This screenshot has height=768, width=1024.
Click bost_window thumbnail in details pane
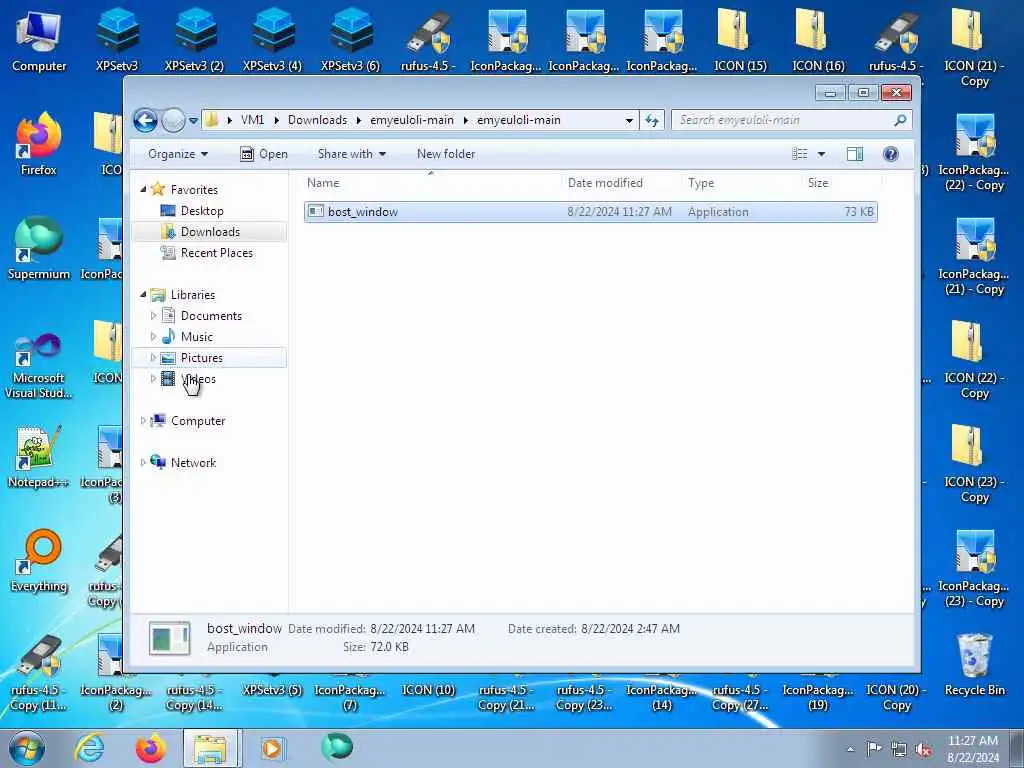(169, 638)
